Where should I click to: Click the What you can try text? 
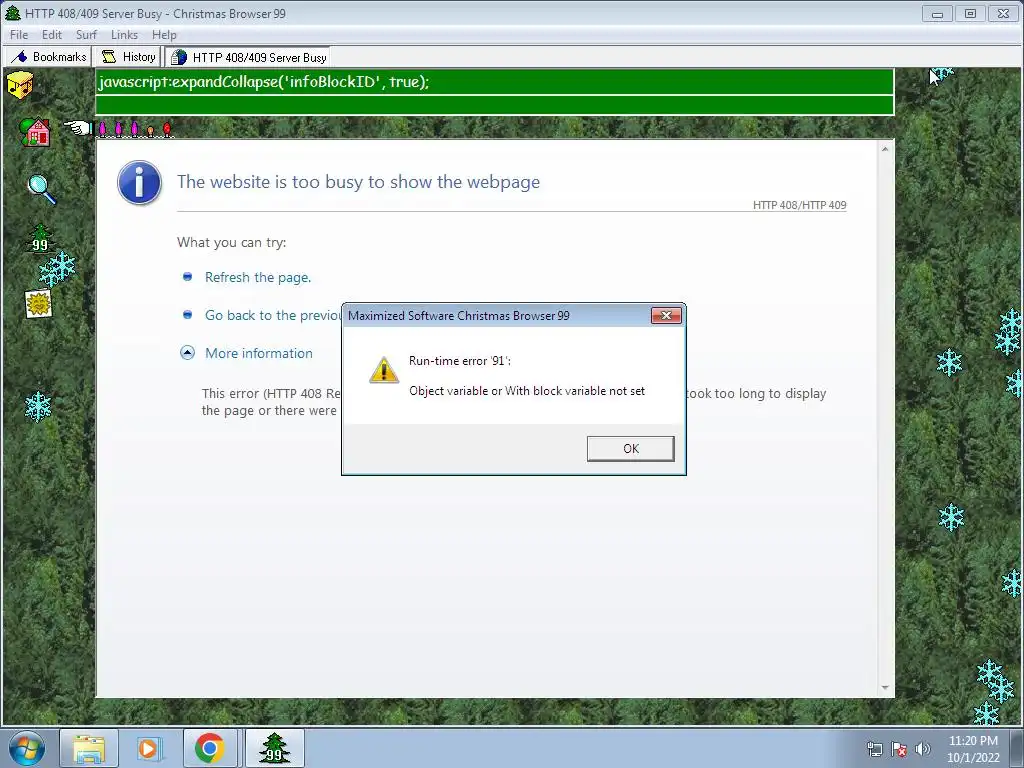tap(232, 242)
